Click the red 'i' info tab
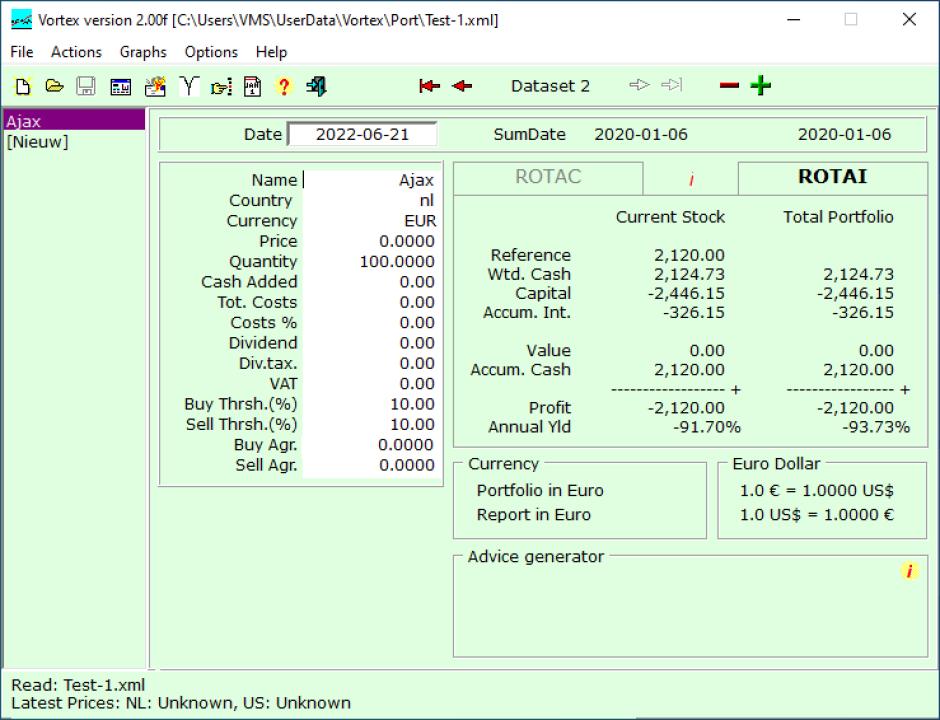The height and width of the screenshot is (720, 940). pyautogui.click(x=691, y=180)
